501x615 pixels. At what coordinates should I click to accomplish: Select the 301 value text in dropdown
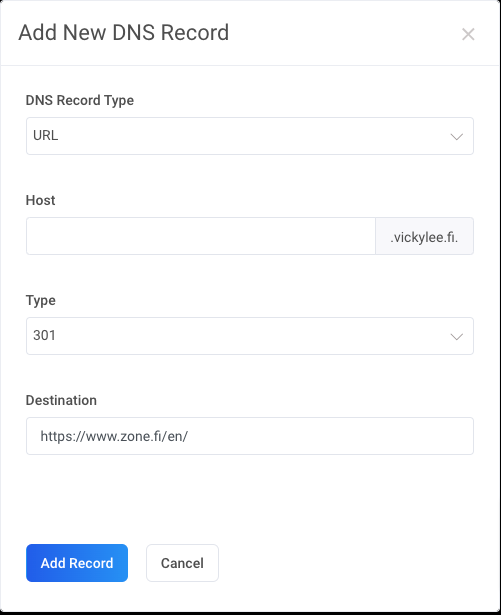pyautogui.click(x=44, y=335)
